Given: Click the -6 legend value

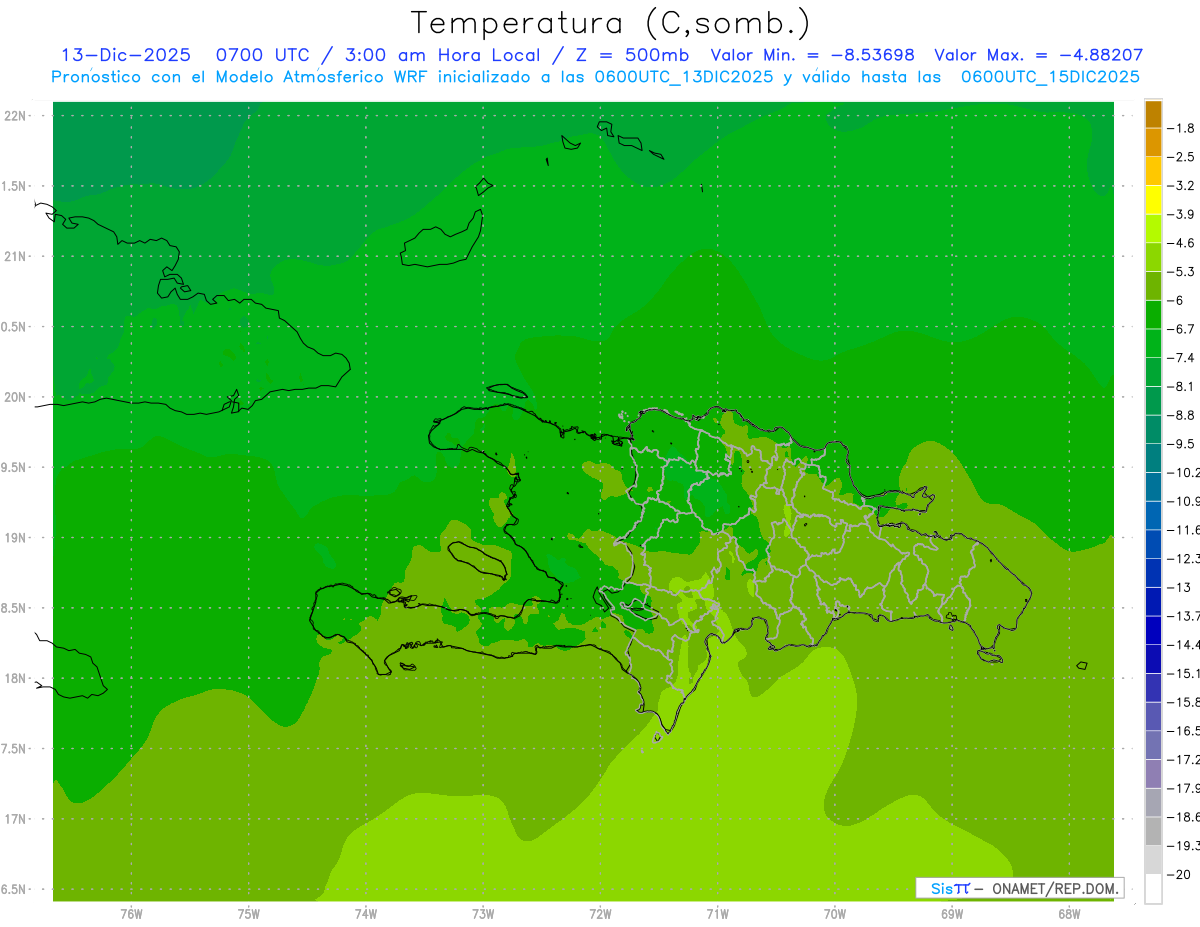Looking at the screenshot, I should point(1176,300).
